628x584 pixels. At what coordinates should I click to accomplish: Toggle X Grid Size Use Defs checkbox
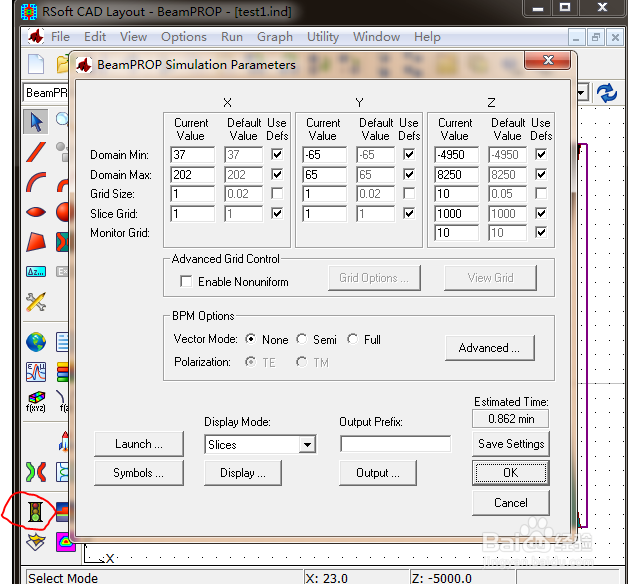277,193
